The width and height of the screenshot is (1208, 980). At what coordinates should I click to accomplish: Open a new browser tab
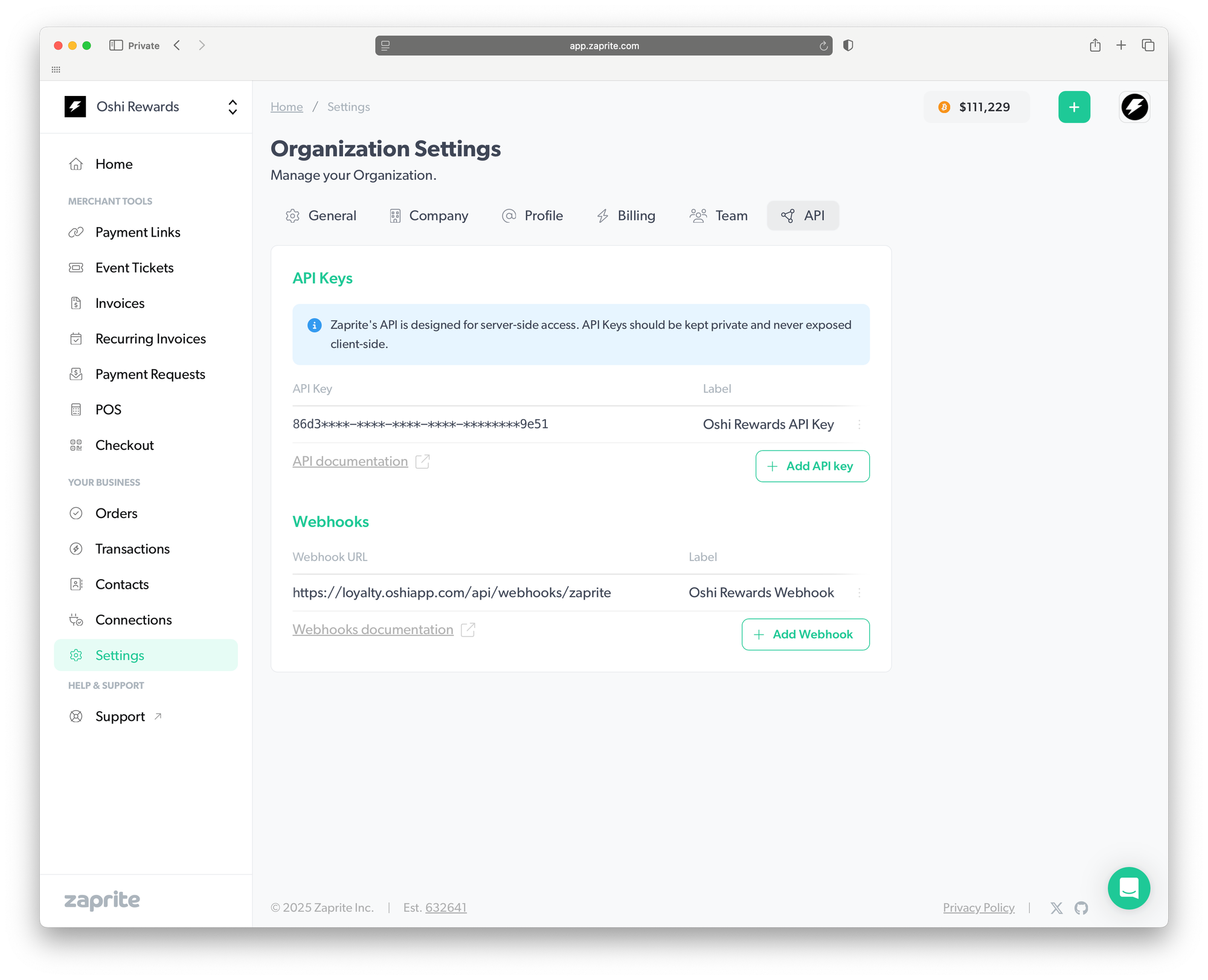point(1120,45)
